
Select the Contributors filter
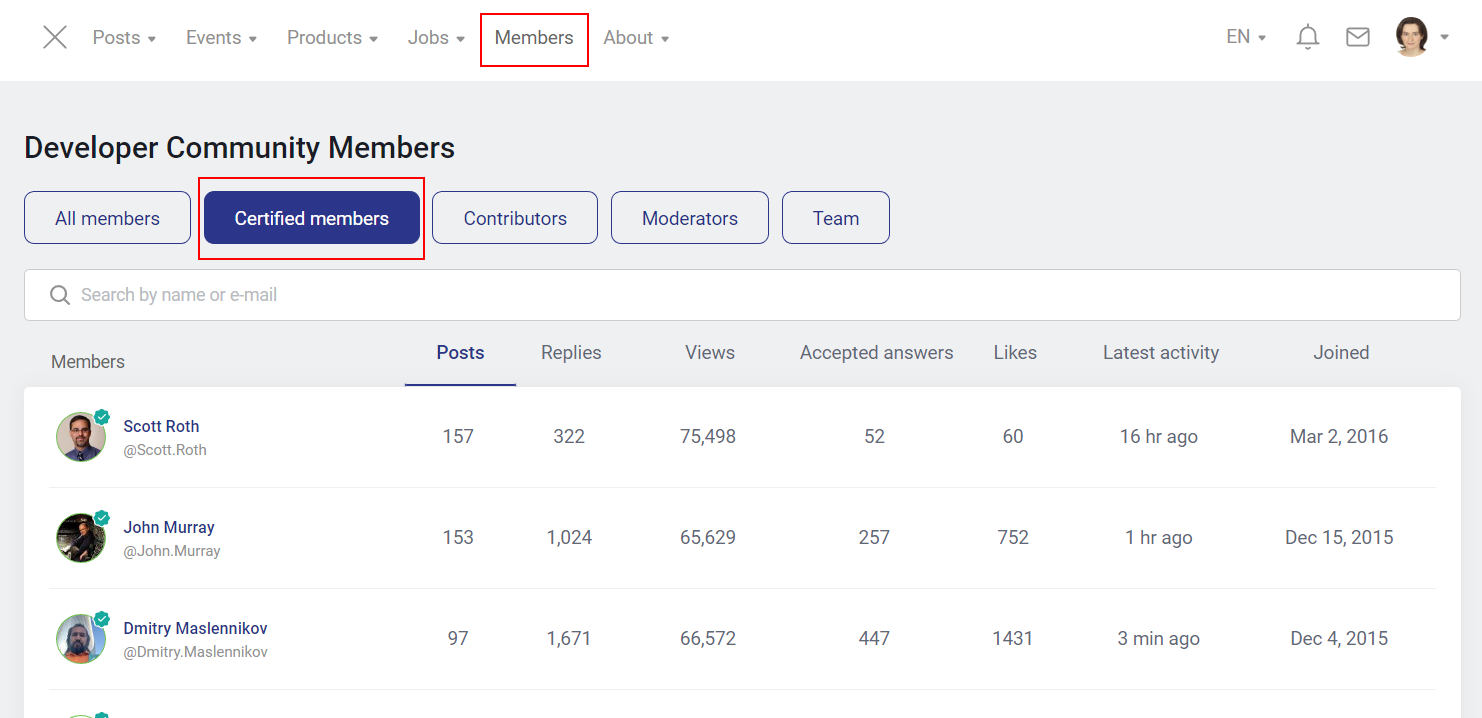click(x=515, y=218)
